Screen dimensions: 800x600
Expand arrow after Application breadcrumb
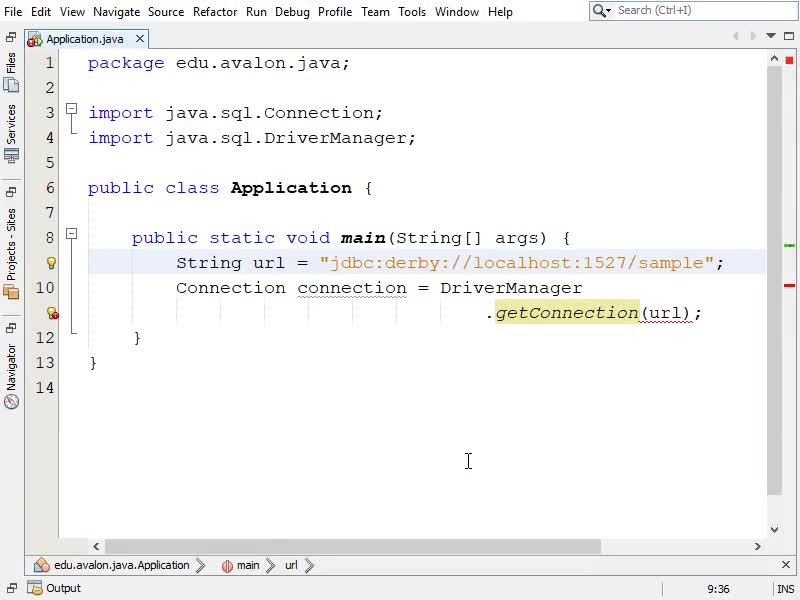[x=201, y=565]
